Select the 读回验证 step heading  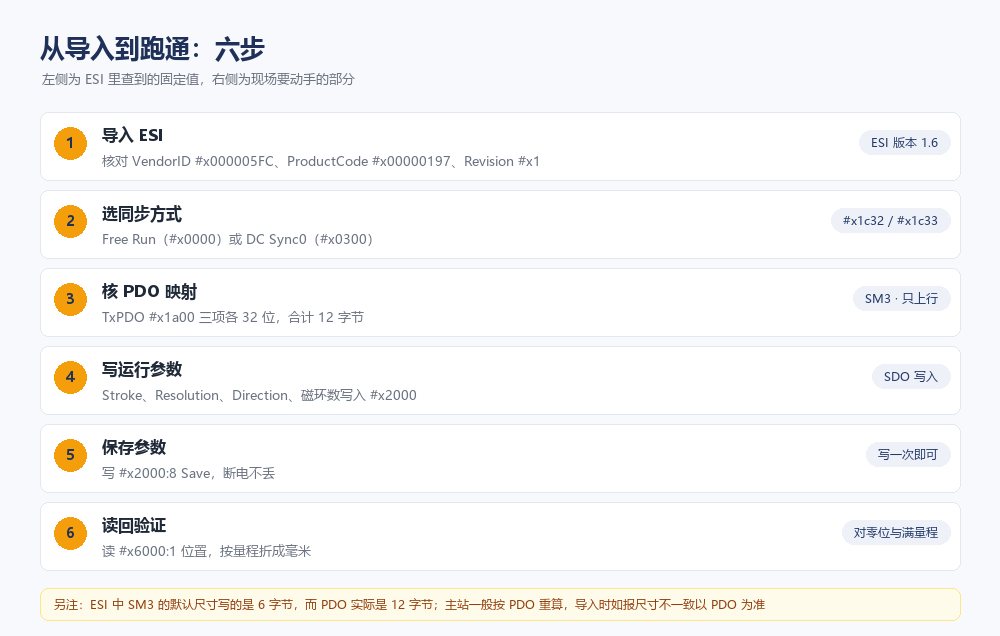coord(134,526)
